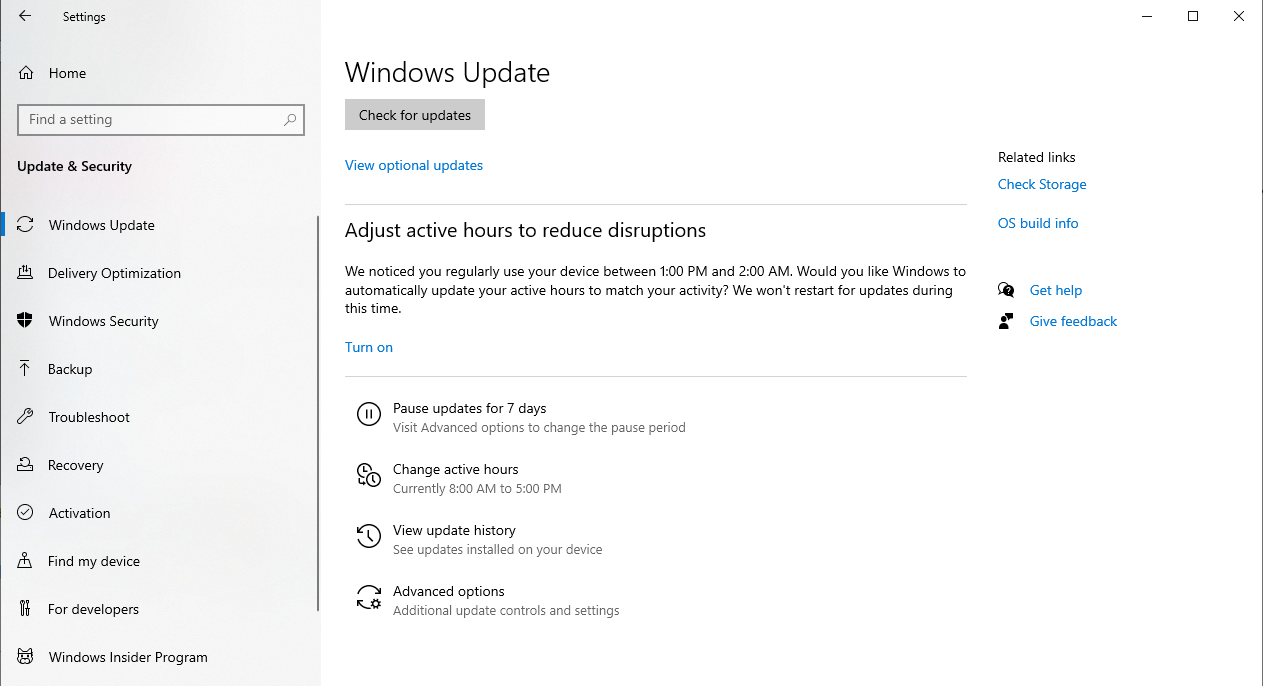Screen dimensions: 1263x686
Task: Click 'Additional update controls and settings' text
Action: point(506,611)
